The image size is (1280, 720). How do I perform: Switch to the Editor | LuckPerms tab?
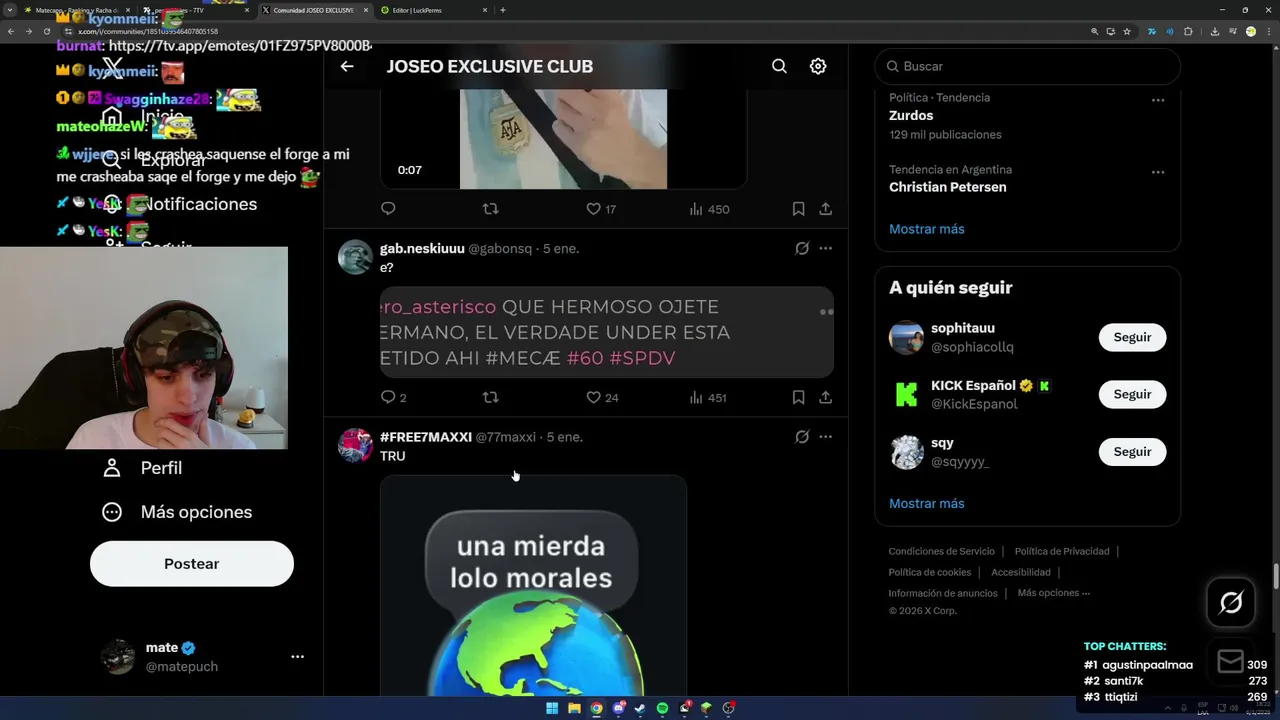point(430,10)
